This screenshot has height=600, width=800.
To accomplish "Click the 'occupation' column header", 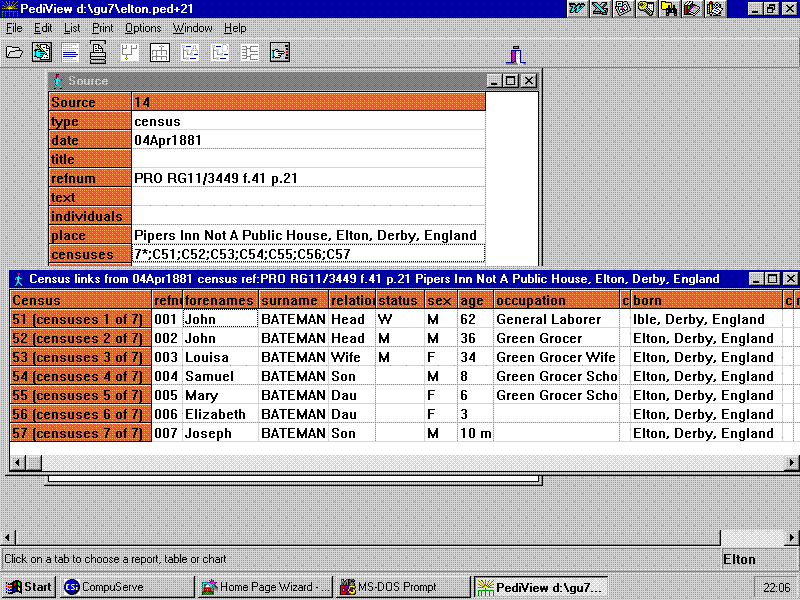I will (x=556, y=300).
